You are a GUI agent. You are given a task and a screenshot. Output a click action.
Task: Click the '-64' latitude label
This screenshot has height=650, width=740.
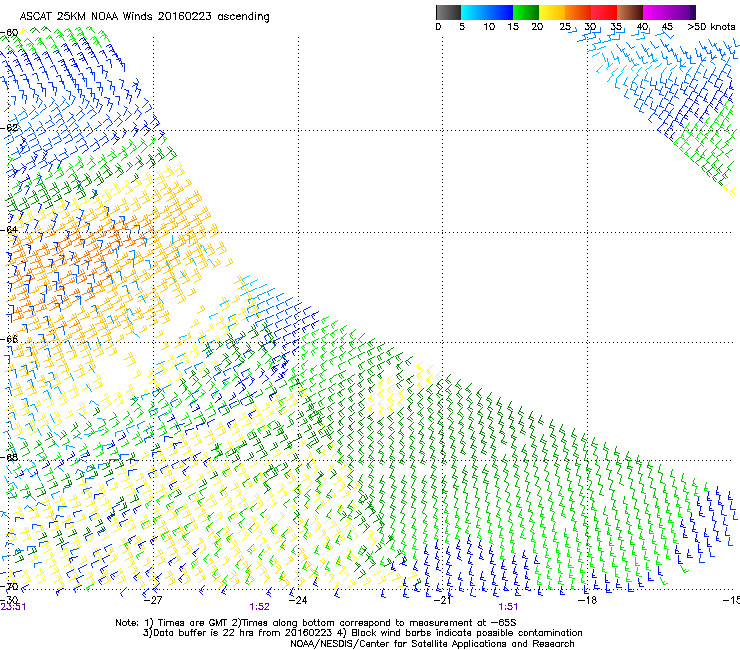coord(9,230)
